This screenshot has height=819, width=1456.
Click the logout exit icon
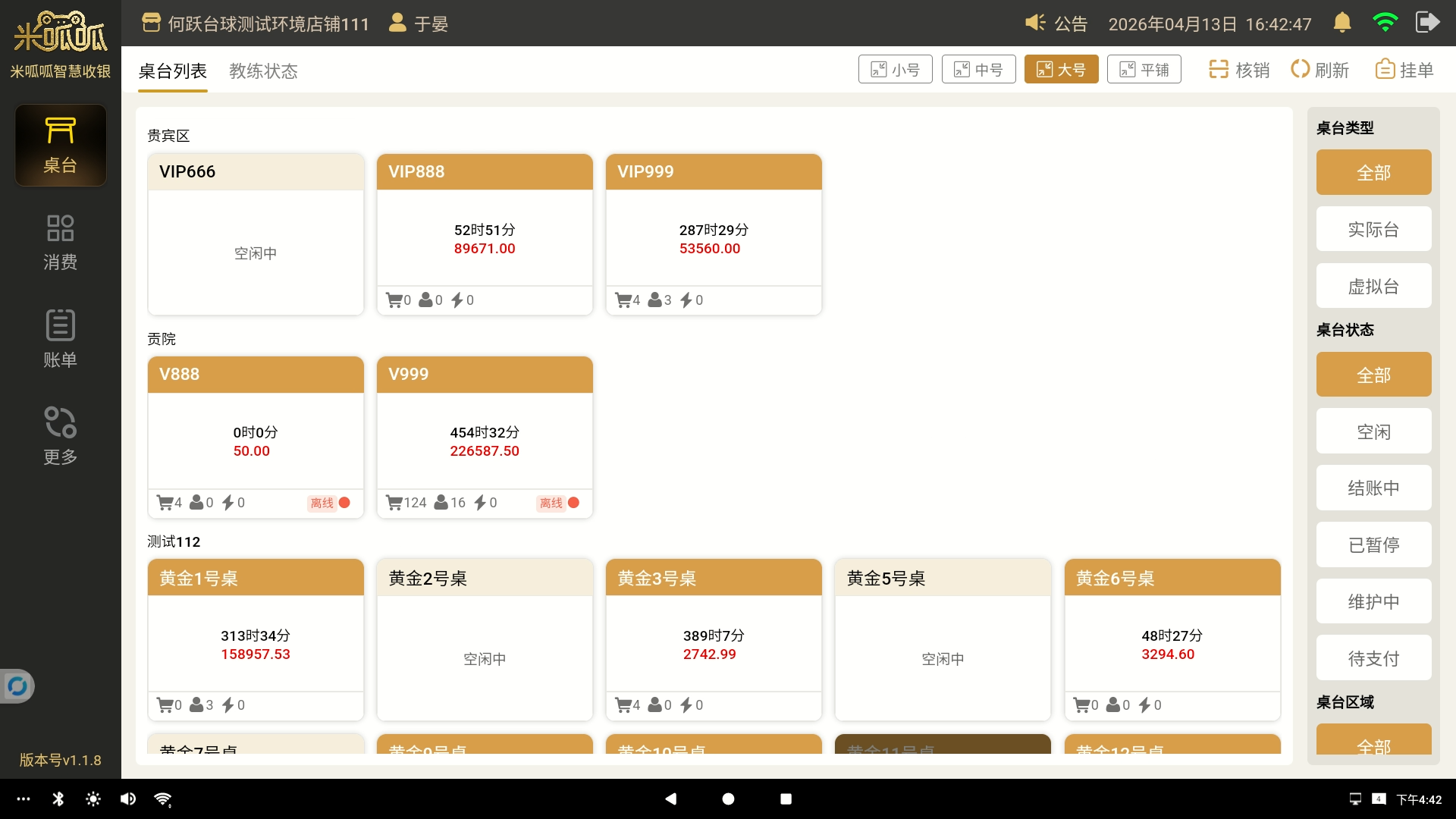[x=1427, y=23]
